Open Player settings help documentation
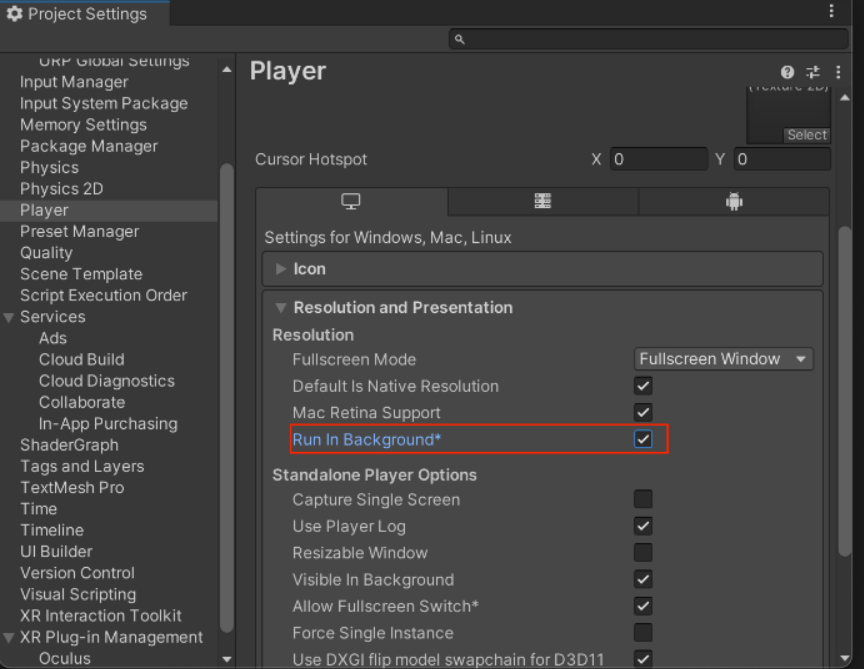 point(786,71)
